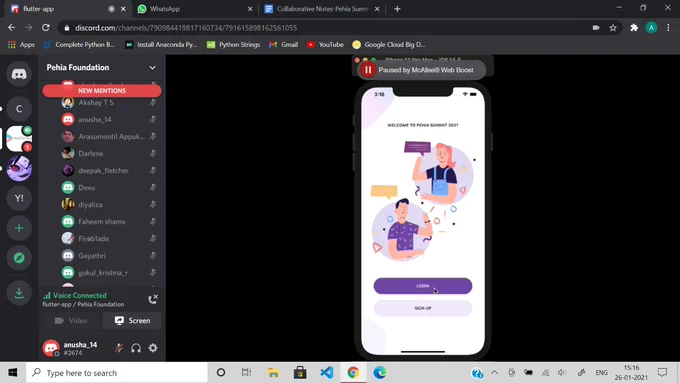The width and height of the screenshot is (680, 383).
Task: Click taskbar search box
Action: 117,373
